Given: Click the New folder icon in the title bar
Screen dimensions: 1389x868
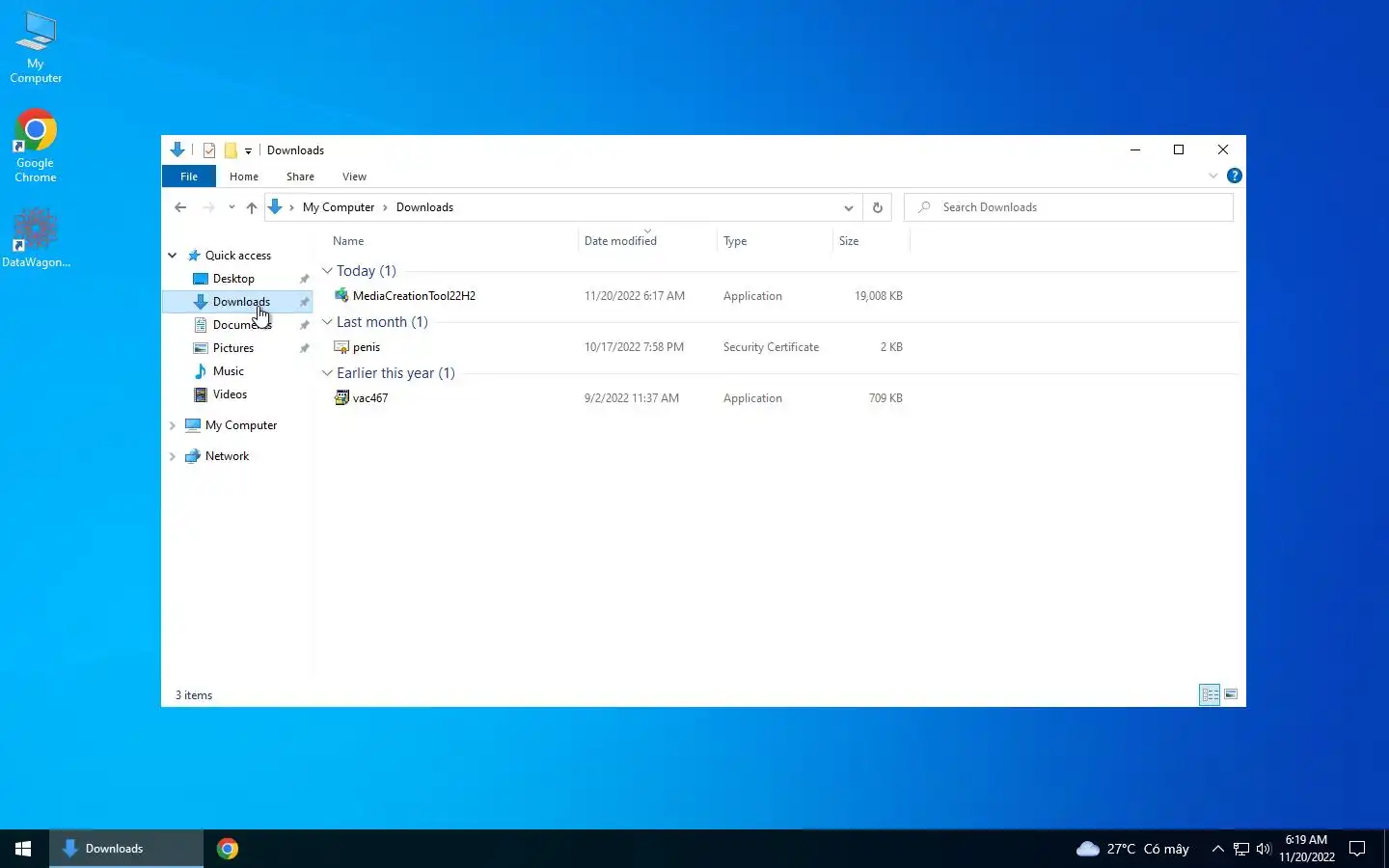Looking at the screenshot, I should point(231,150).
